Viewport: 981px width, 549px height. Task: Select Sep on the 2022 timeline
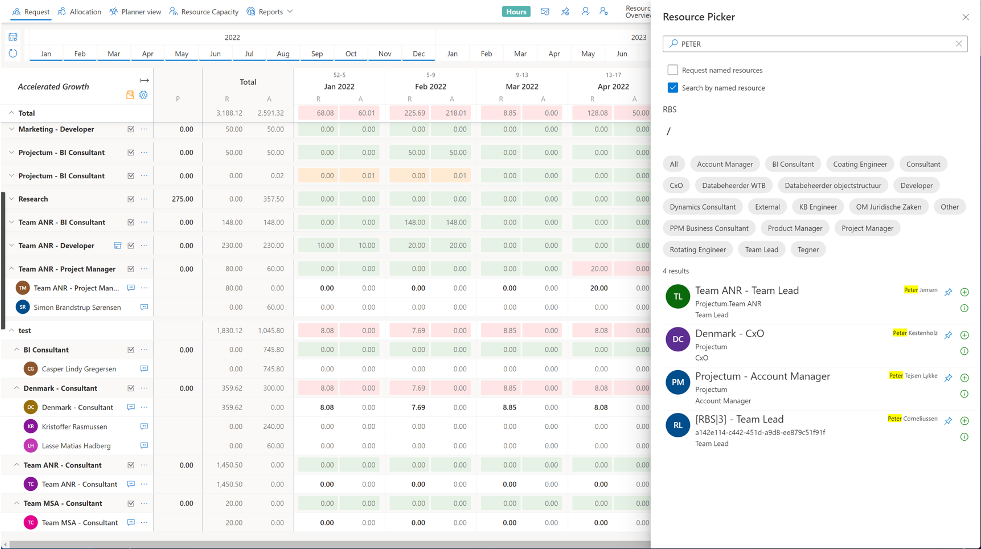click(x=317, y=54)
